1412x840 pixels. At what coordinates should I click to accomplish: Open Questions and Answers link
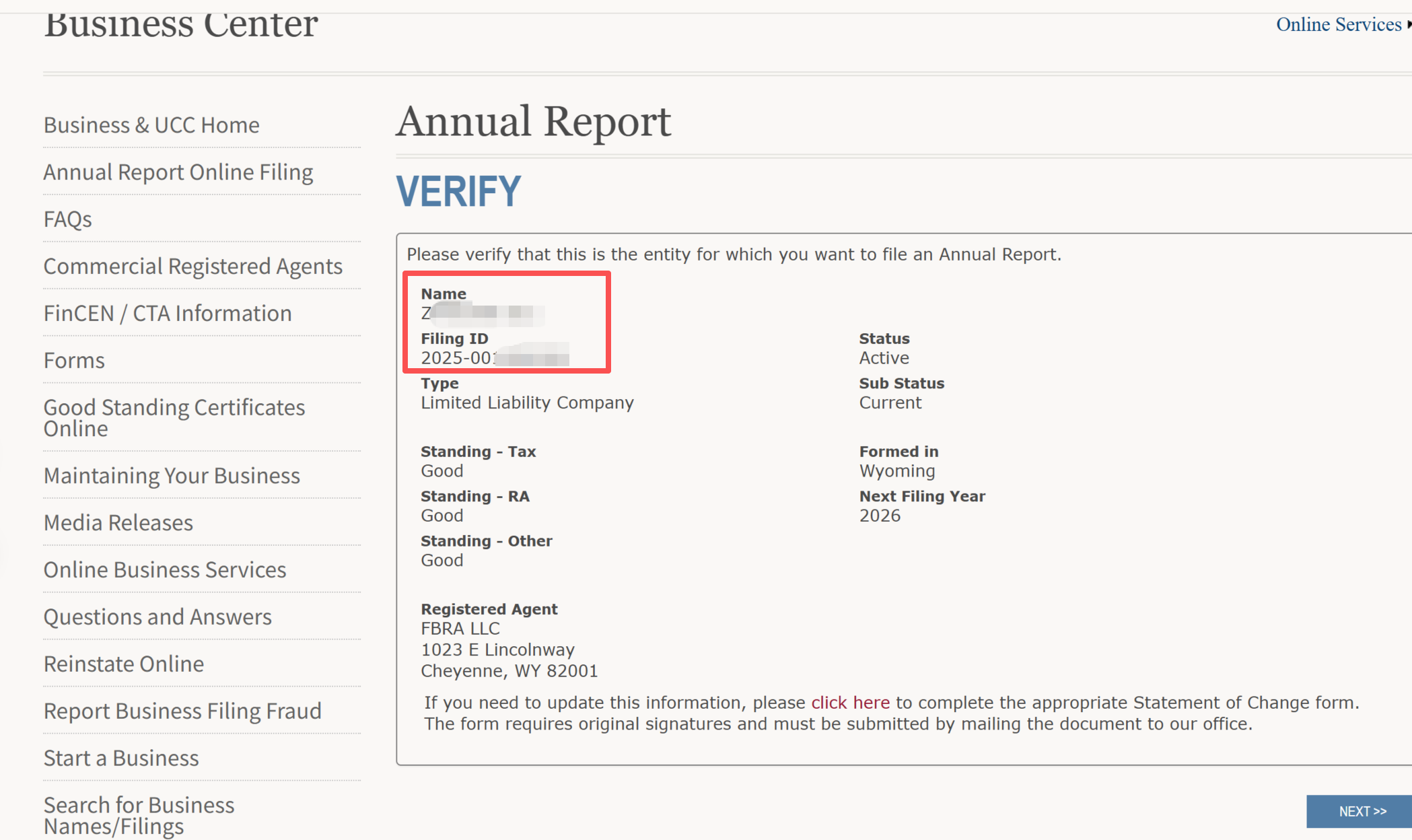[157, 617]
